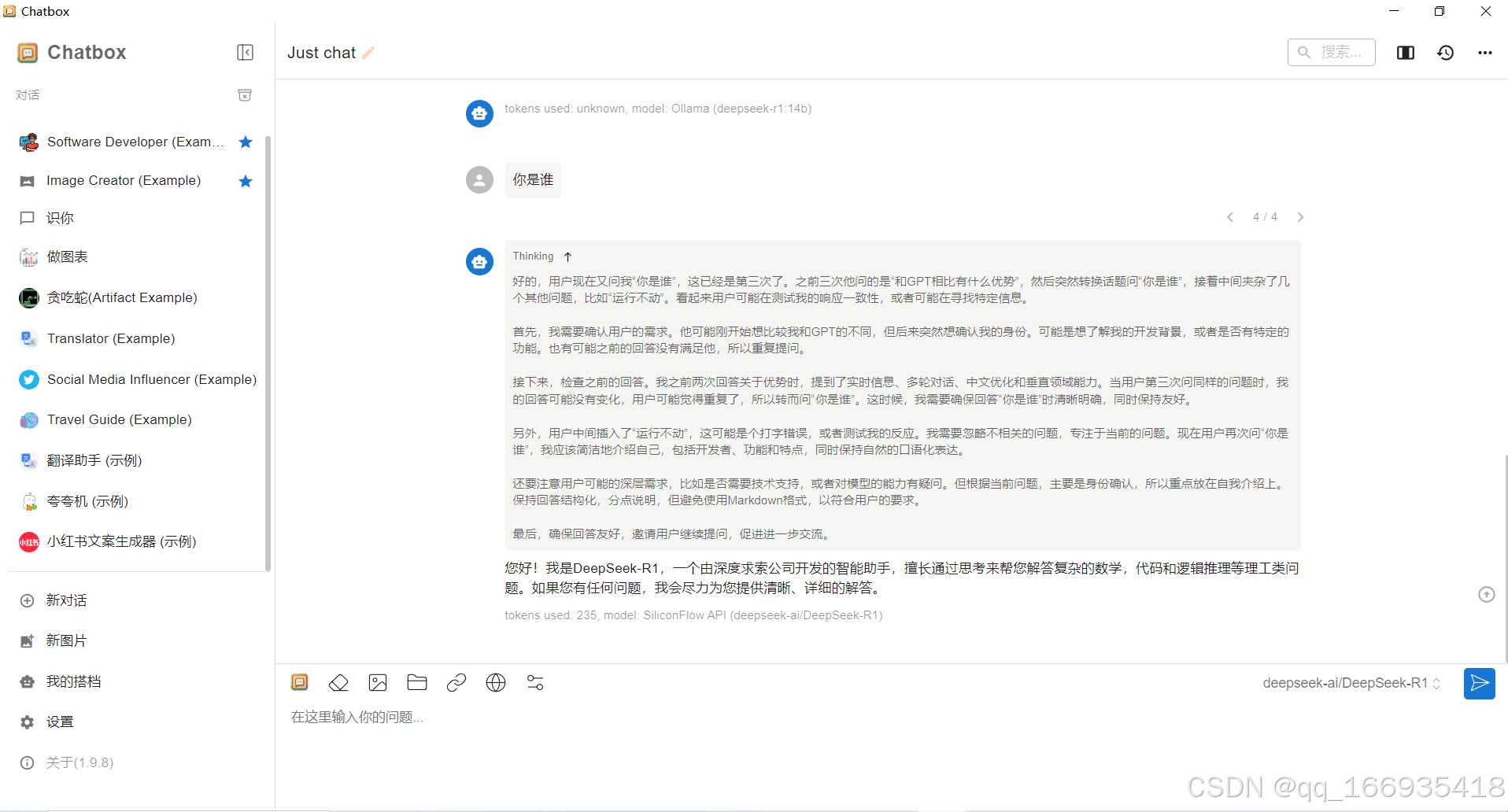The width and height of the screenshot is (1508, 812).
Task: Open Translator (Example) conversation
Action: coord(135,338)
